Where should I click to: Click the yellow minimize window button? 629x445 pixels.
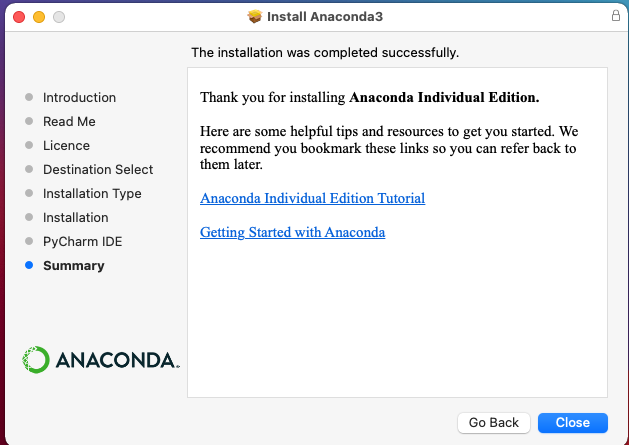39,17
